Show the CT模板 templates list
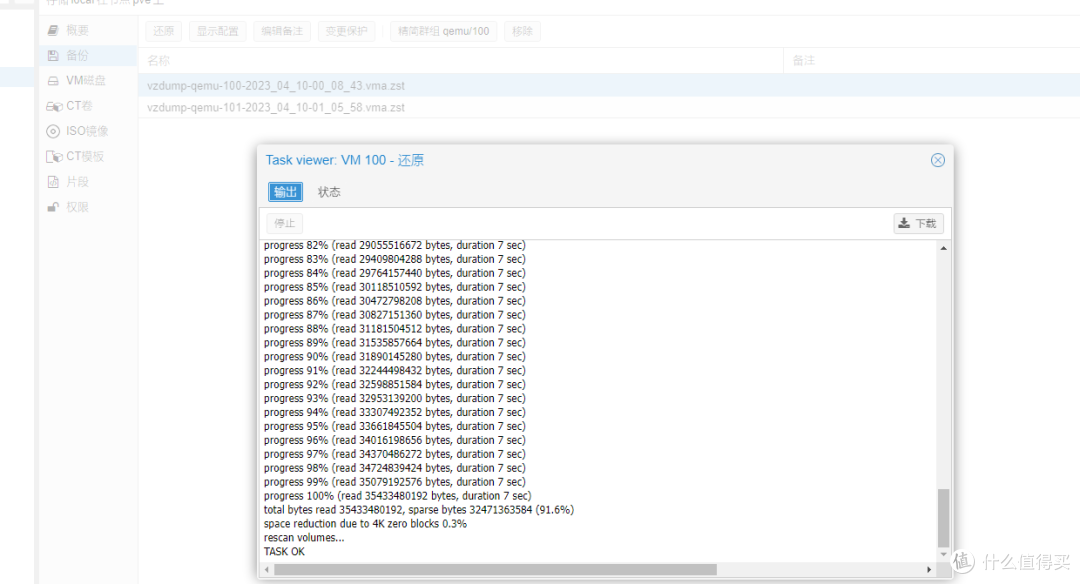Screen dimensions: 1080x584 pyautogui.click(x=84, y=156)
